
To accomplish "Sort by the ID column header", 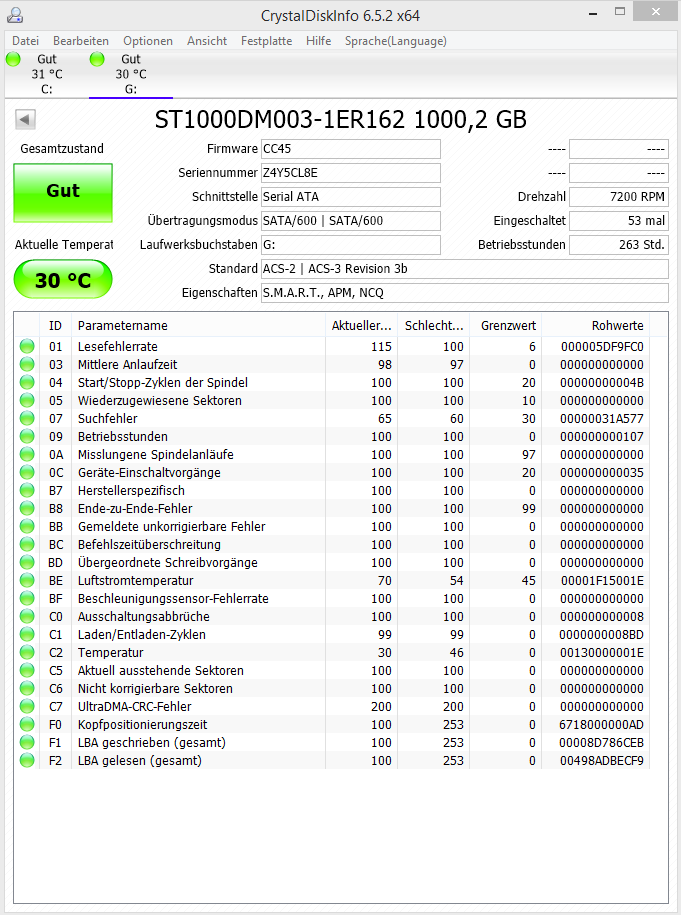I will click(55, 325).
